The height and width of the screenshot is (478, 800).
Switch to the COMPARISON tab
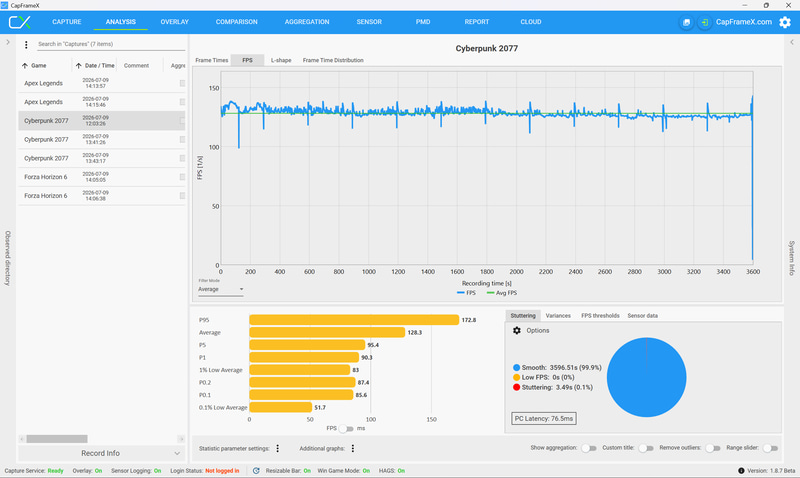pyautogui.click(x=236, y=22)
